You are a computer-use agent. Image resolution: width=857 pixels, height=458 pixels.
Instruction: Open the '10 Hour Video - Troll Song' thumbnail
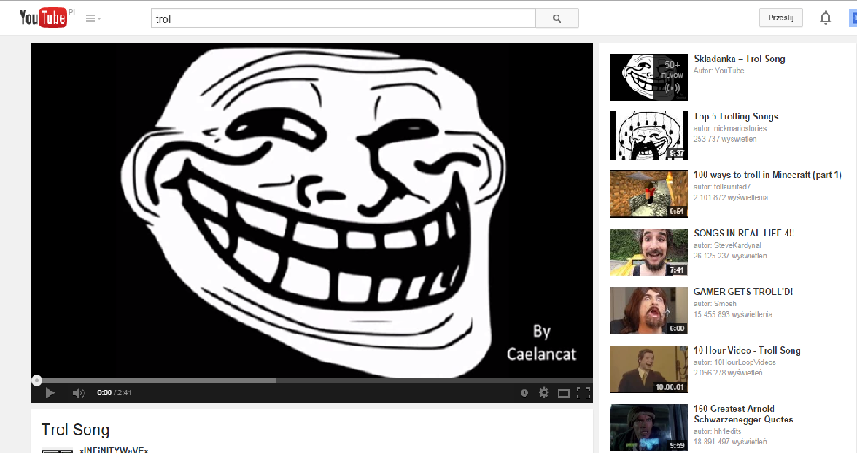(x=649, y=369)
